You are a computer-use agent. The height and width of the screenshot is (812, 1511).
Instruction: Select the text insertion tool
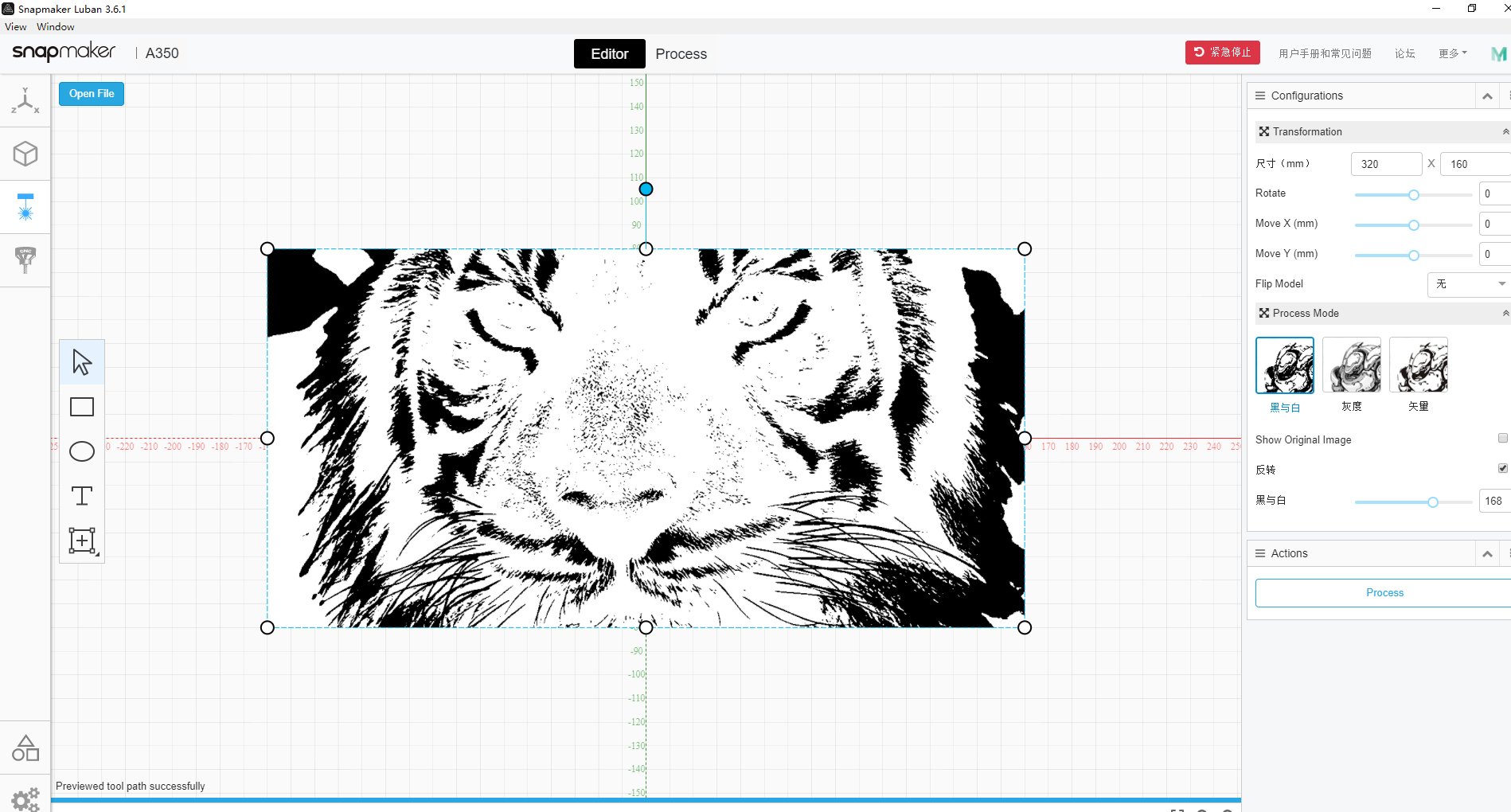point(82,496)
